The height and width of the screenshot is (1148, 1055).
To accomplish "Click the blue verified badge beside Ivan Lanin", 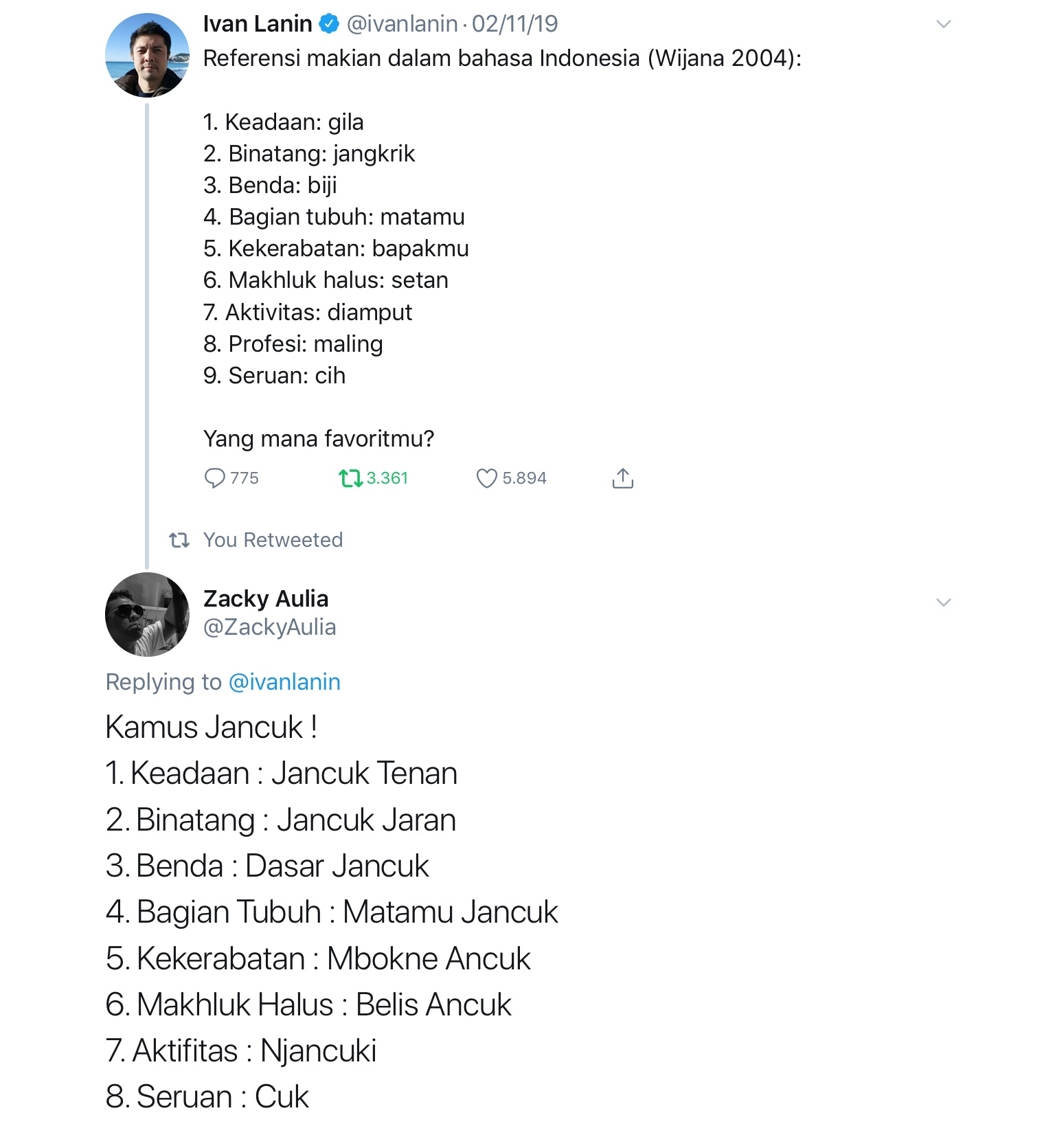I will 330,24.
